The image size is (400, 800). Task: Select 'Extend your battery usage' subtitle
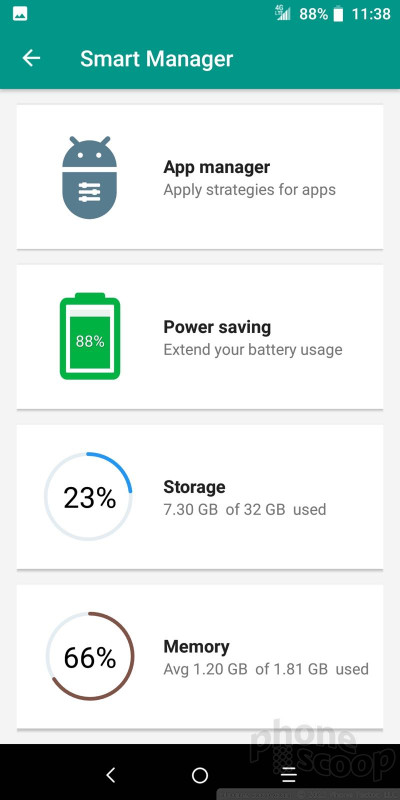(253, 350)
